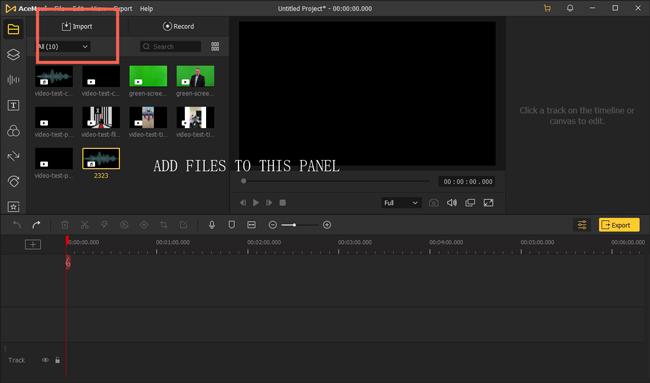Image resolution: width=650 pixels, height=383 pixels.
Task: Switch to the Import tab
Action: coord(77,26)
